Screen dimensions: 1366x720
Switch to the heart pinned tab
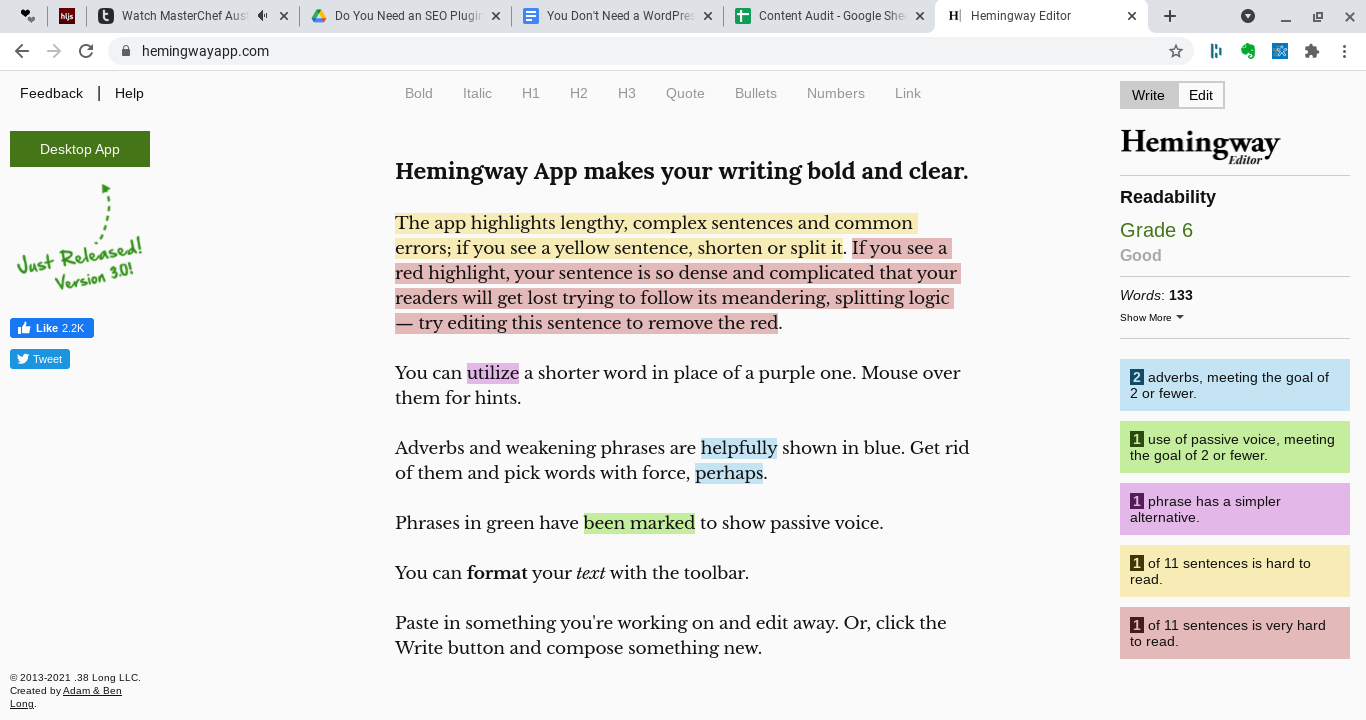(x=27, y=16)
